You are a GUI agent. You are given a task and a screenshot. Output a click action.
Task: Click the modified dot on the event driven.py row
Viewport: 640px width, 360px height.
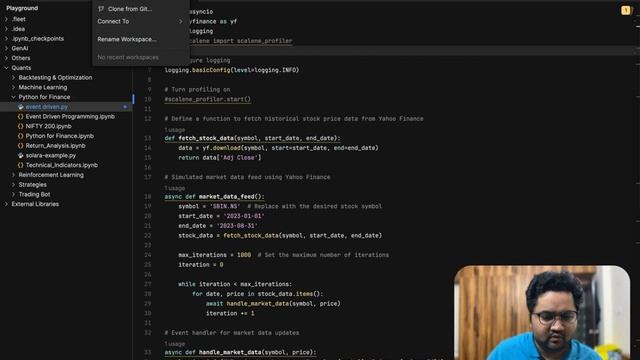[125, 107]
